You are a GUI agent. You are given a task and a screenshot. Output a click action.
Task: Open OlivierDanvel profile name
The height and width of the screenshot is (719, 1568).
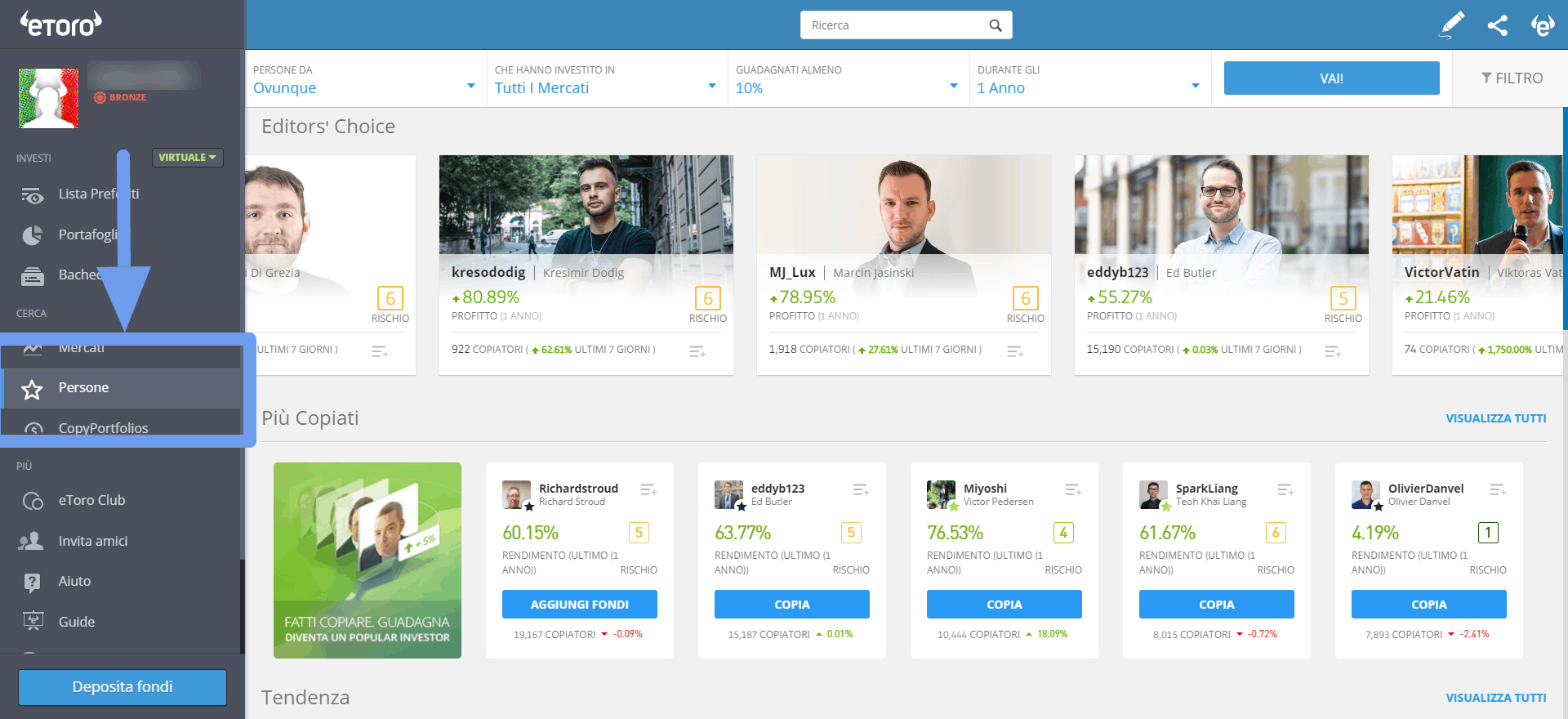pyautogui.click(x=1426, y=489)
